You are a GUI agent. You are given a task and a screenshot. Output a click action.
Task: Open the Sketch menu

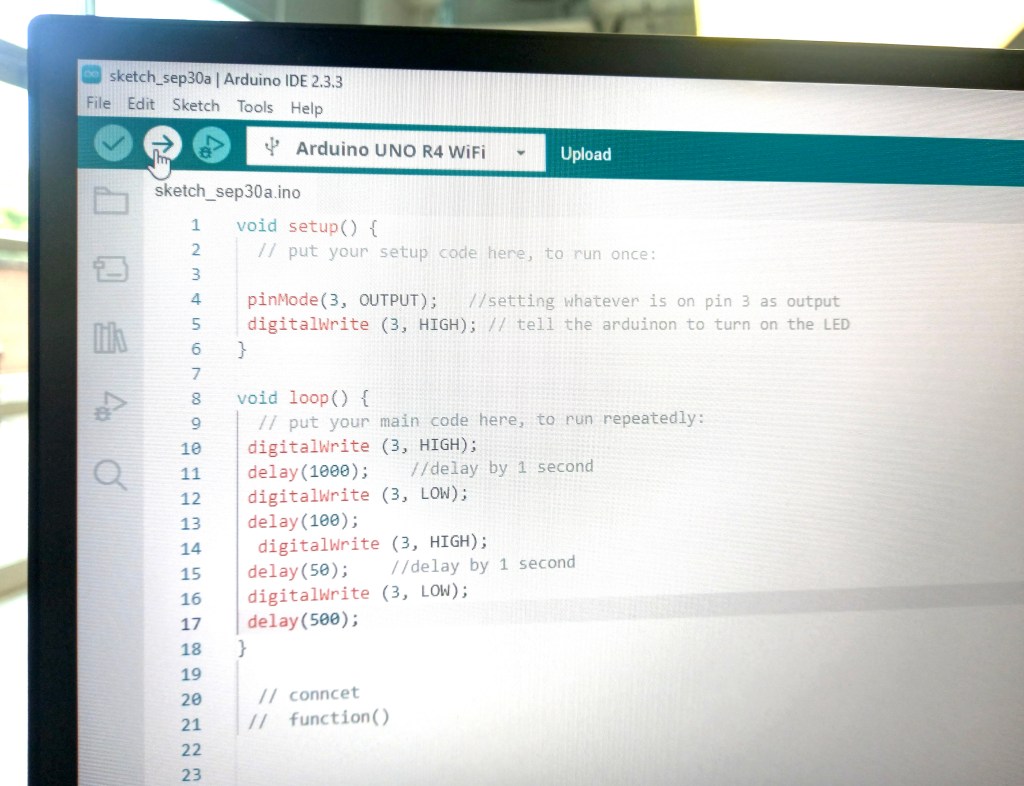pos(195,105)
